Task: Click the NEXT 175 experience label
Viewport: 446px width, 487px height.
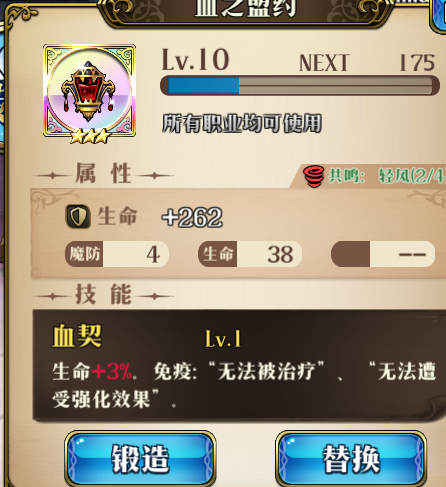Action: pyautogui.click(x=367, y=62)
